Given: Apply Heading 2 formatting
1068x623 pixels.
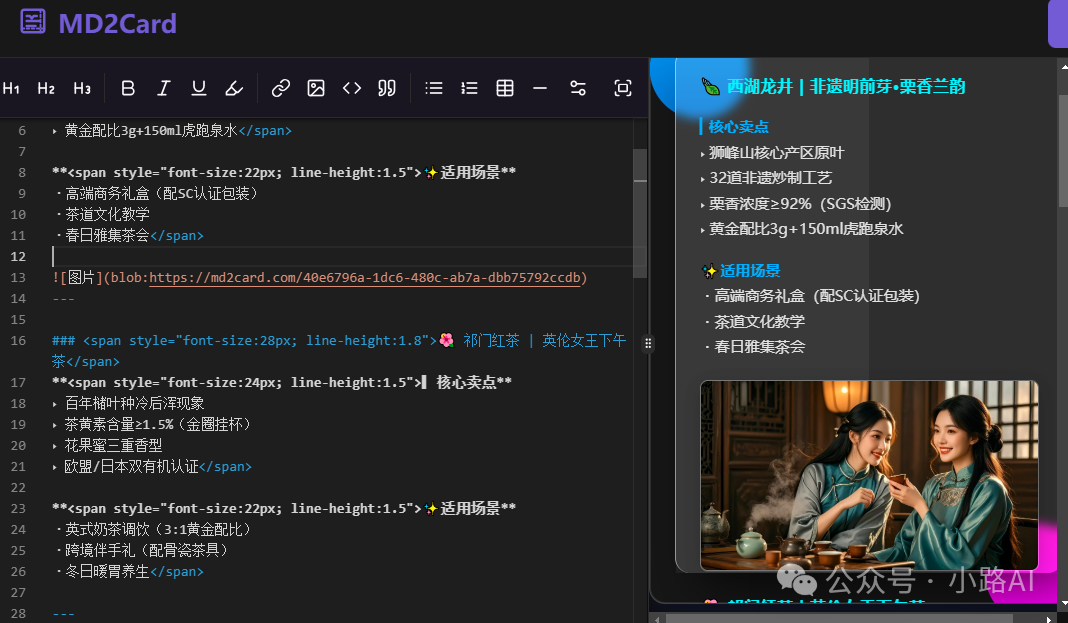Looking at the screenshot, I should point(45,88).
